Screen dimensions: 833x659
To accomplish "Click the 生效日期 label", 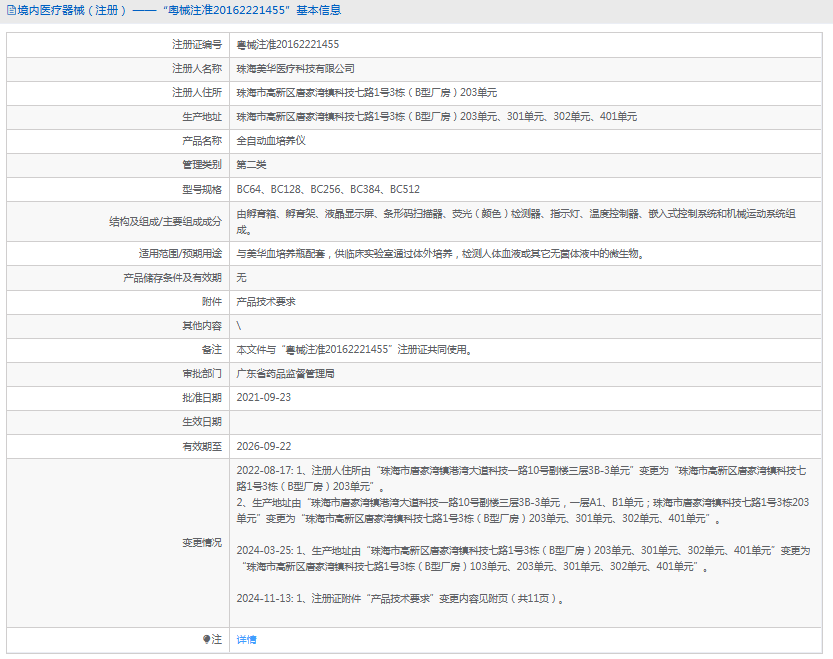I will click(x=202, y=422).
